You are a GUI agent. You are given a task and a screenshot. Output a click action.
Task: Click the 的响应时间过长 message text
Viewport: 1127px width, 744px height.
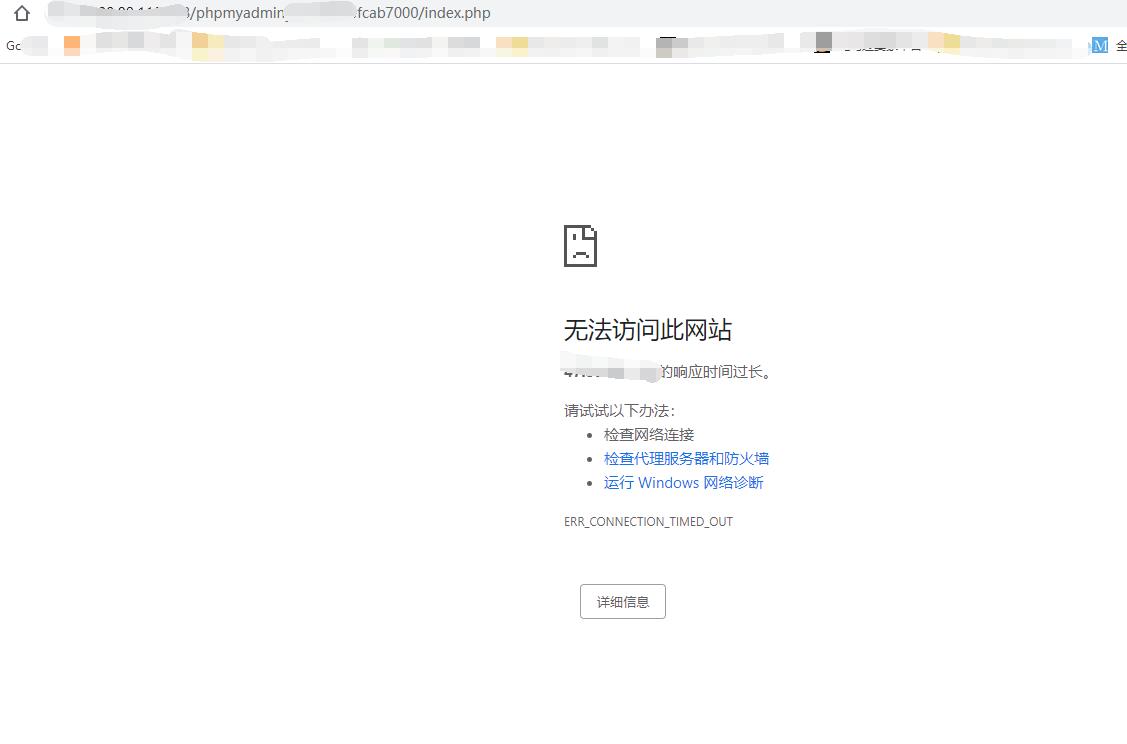[x=717, y=372]
